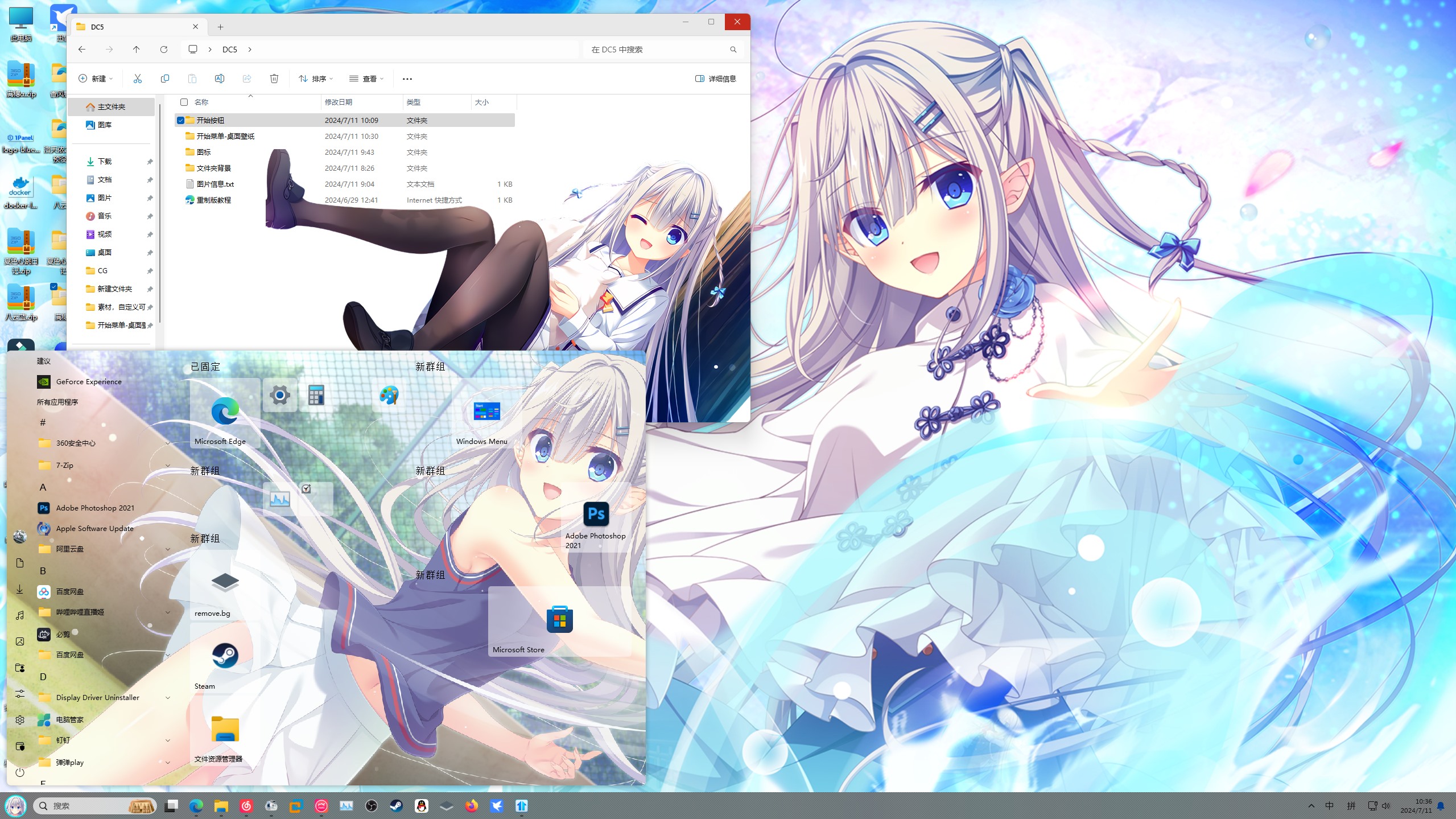Open the 查看 view dropdown
This screenshot has height=819, width=1456.
[x=366, y=79]
